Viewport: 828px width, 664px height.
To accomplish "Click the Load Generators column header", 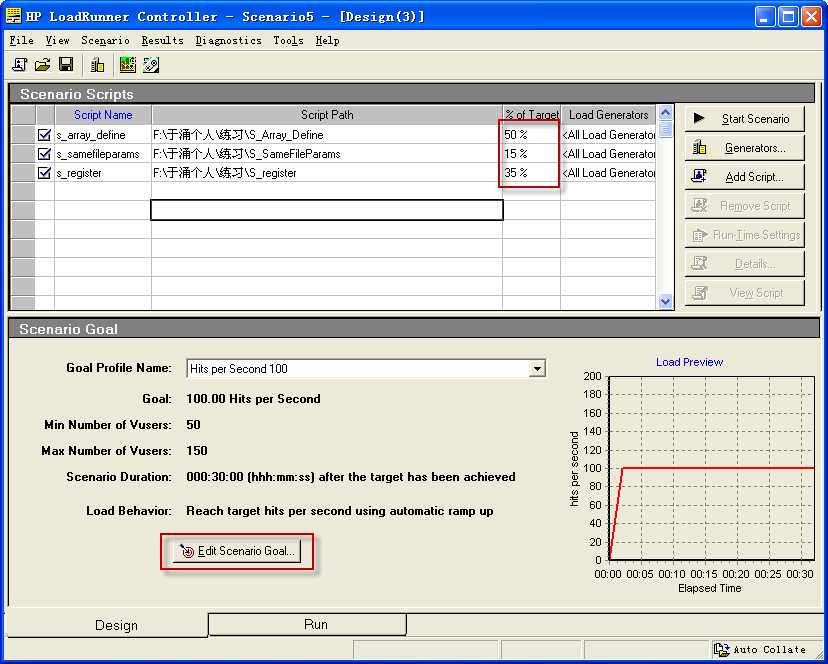I will pyautogui.click(x=608, y=115).
